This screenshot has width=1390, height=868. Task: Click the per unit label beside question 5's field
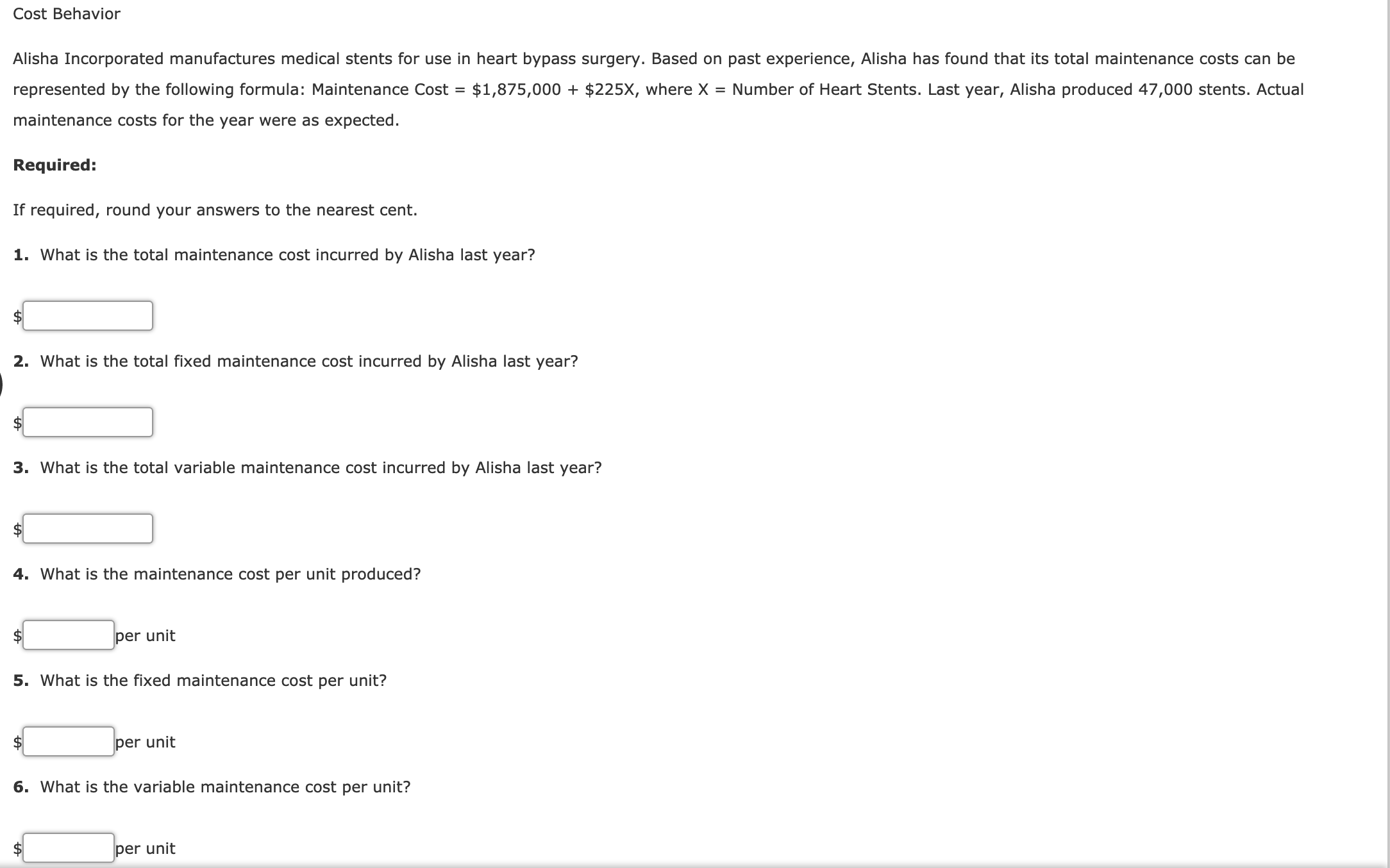point(144,742)
